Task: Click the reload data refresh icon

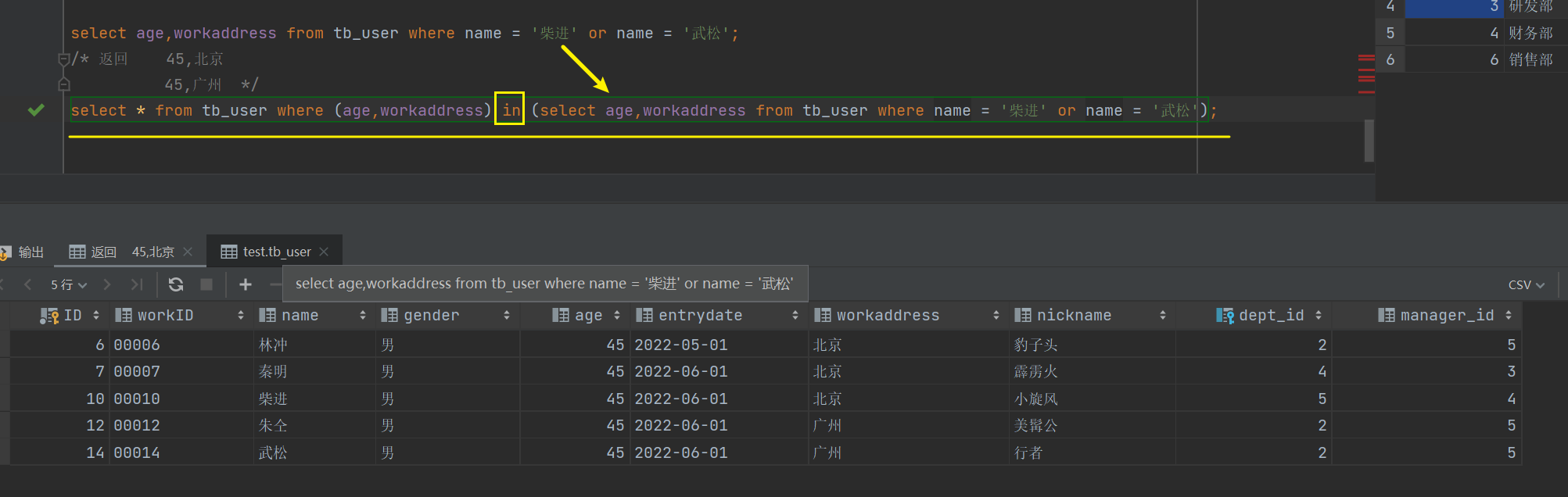Action: click(176, 284)
